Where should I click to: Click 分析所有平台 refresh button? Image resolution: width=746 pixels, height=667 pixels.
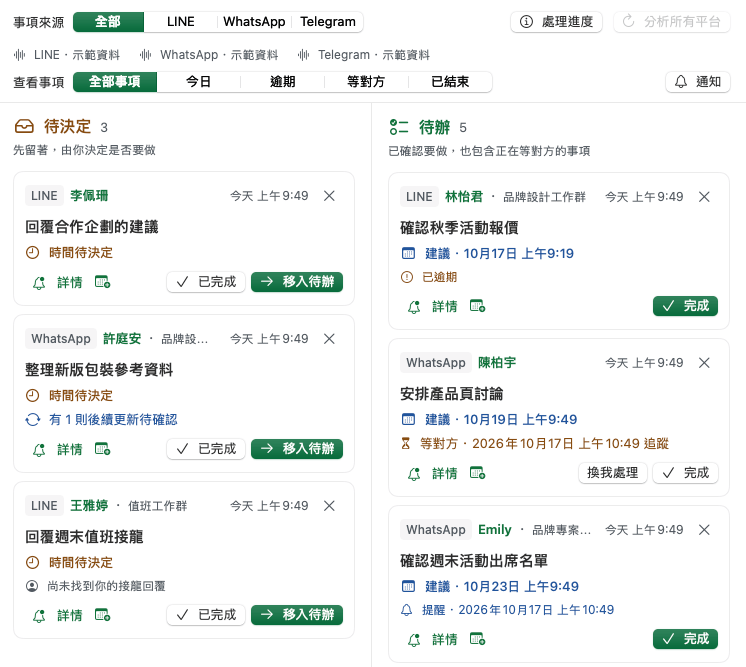[x=671, y=22]
